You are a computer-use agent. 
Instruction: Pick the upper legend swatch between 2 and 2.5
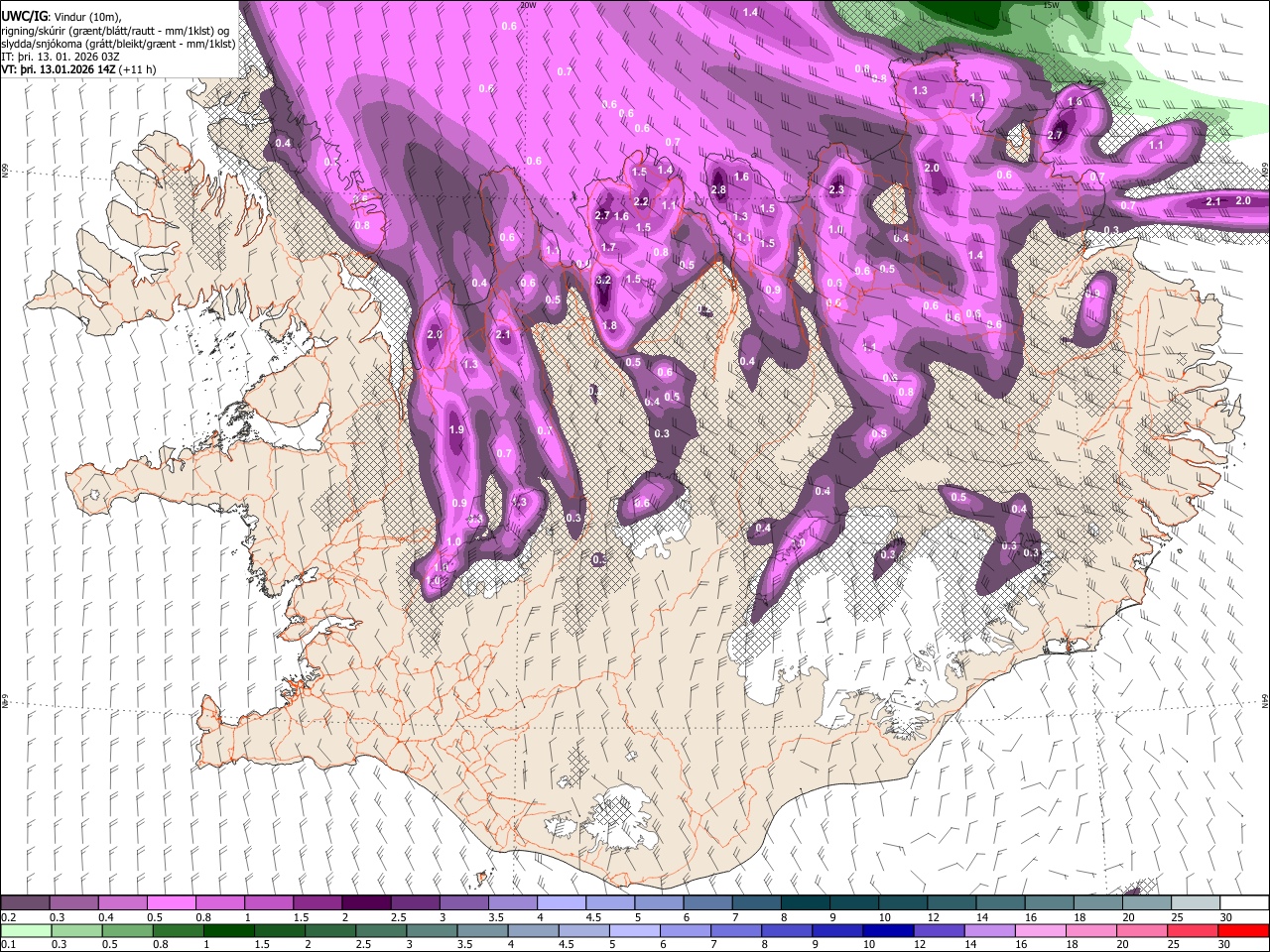click(x=367, y=902)
